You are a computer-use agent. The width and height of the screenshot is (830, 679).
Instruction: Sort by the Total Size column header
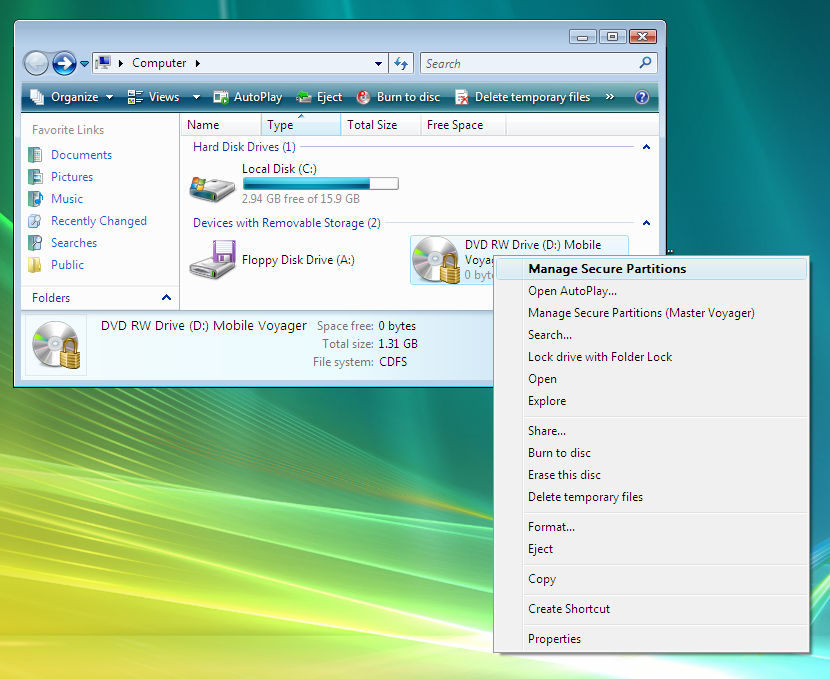[x=381, y=125]
